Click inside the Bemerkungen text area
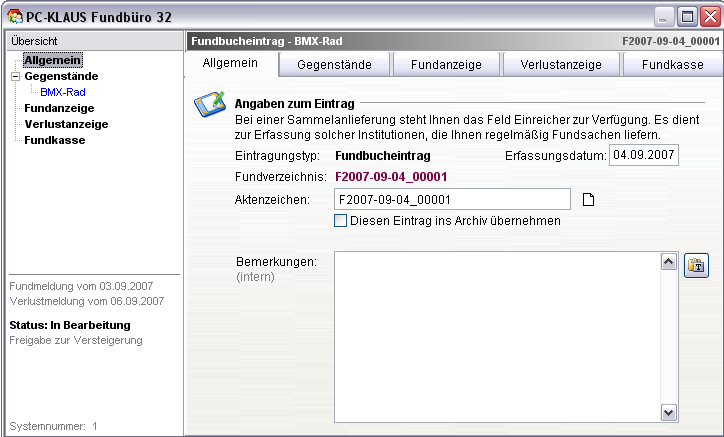Screen dimensions: 724x437 (x=496, y=336)
